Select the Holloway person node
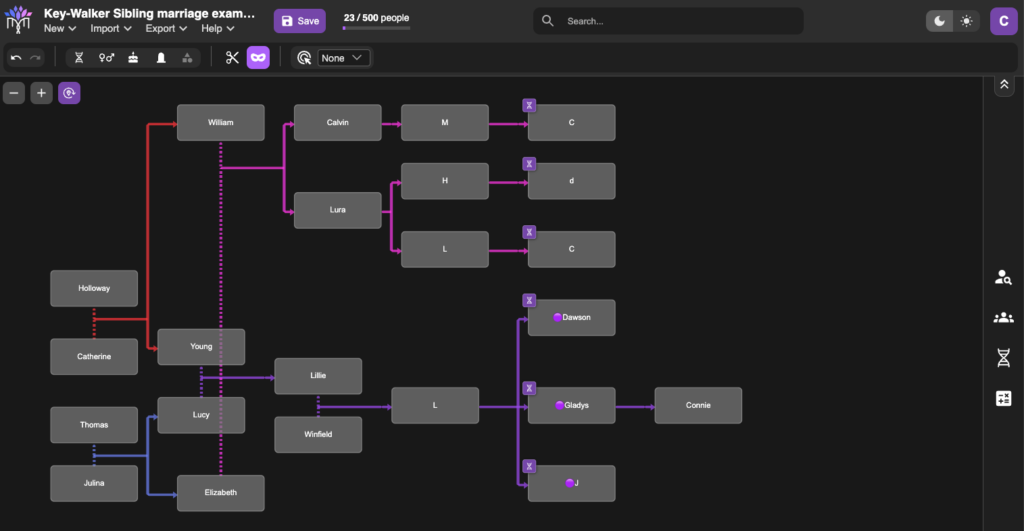This screenshot has height=531, width=1024. tap(94, 288)
